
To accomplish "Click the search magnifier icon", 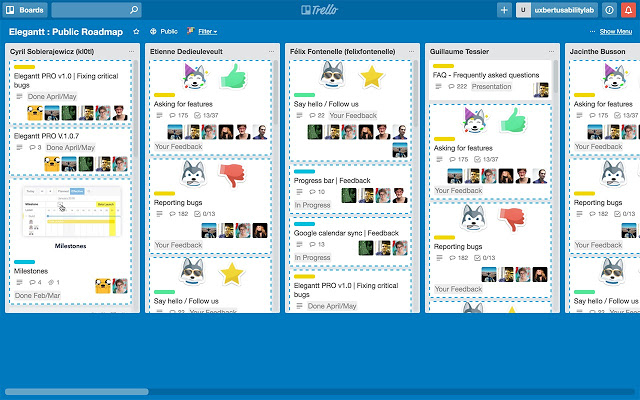I will [133, 10].
